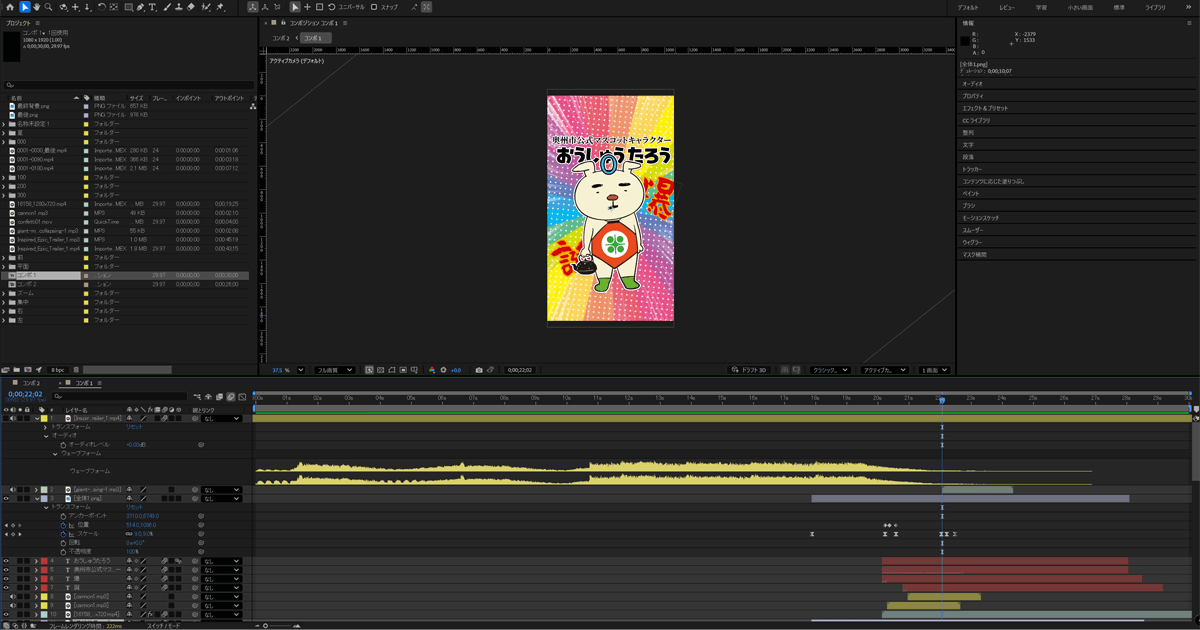The height and width of the screenshot is (630, 1200).
Task: Toggle the 位置 (Position) stopwatch
Action: tap(62, 525)
